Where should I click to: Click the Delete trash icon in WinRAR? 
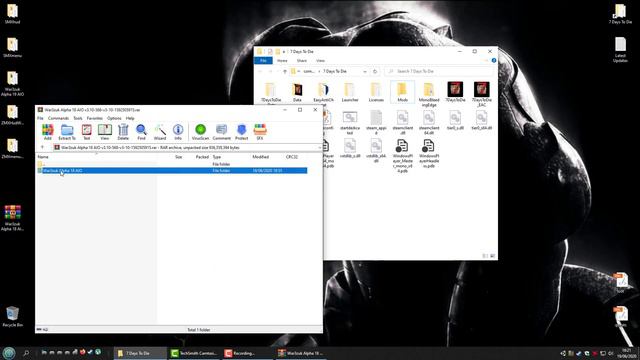pyautogui.click(x=123, y=132)
